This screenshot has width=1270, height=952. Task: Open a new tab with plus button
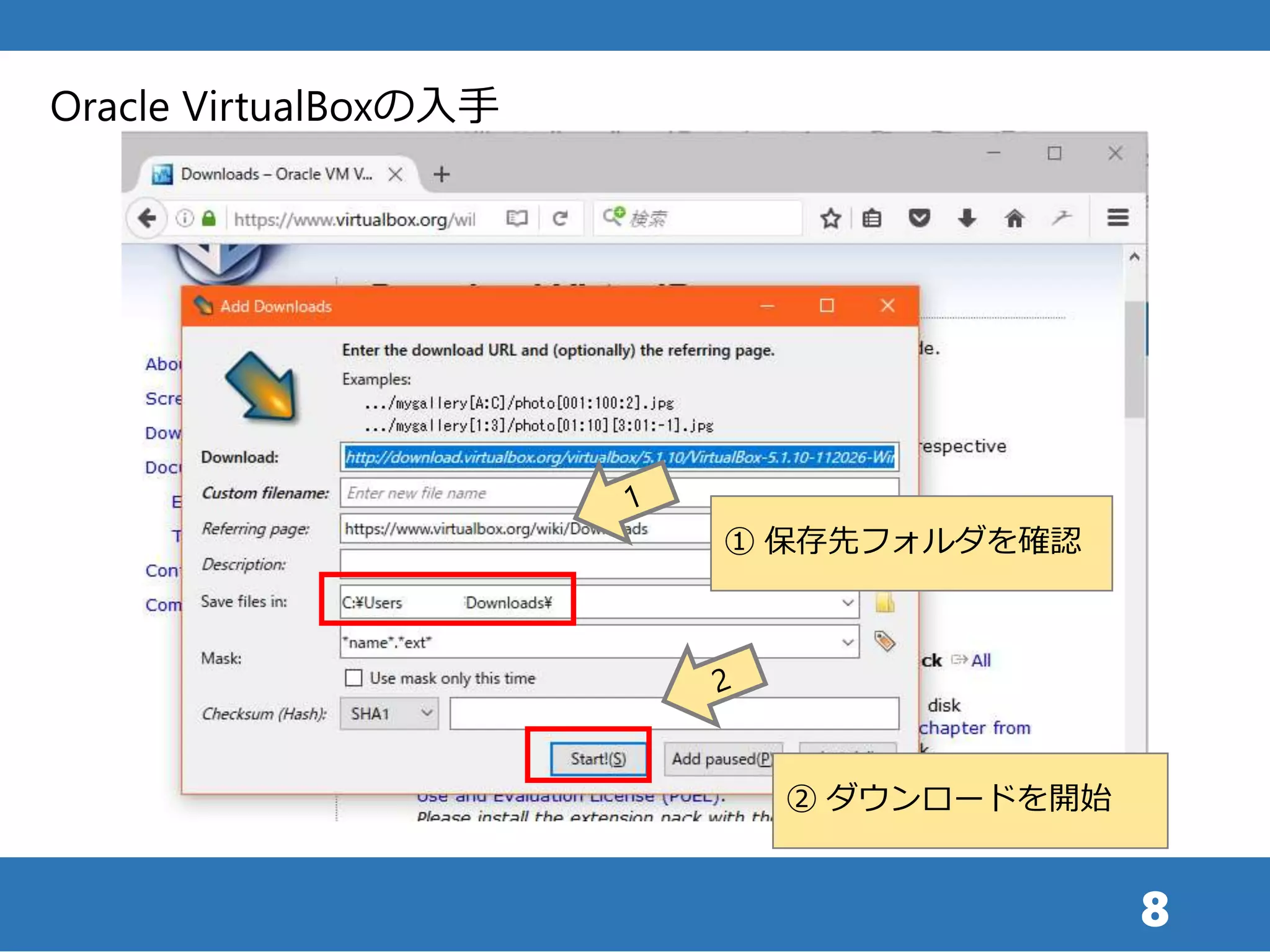pos(442,174)
